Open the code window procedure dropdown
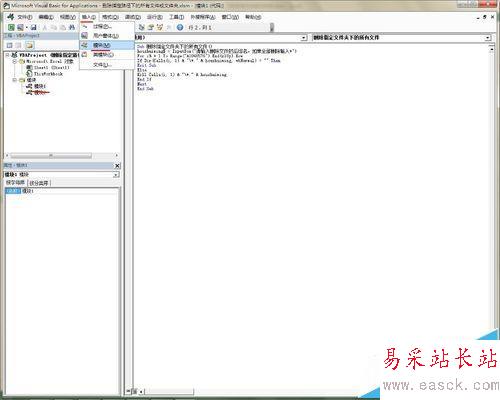This screenshot has width=500, height=400. pos(488,38)
